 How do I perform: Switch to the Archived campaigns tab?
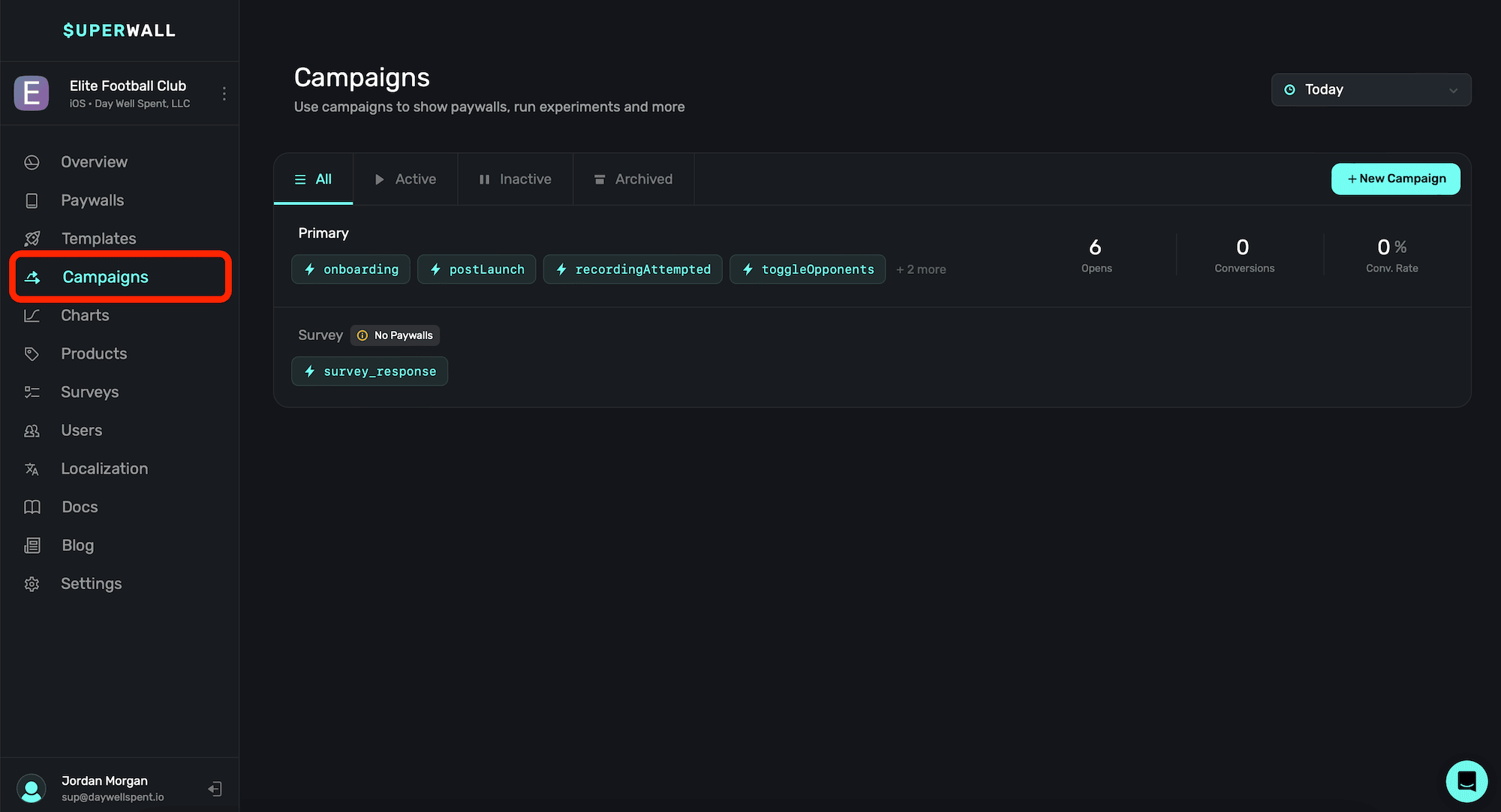(x=633, y=179)
